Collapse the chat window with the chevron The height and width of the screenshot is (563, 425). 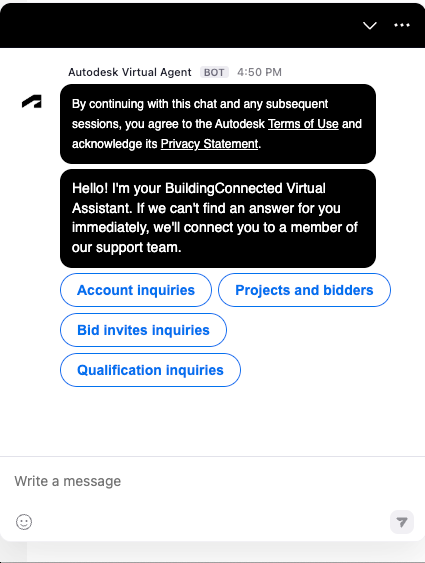369,25
